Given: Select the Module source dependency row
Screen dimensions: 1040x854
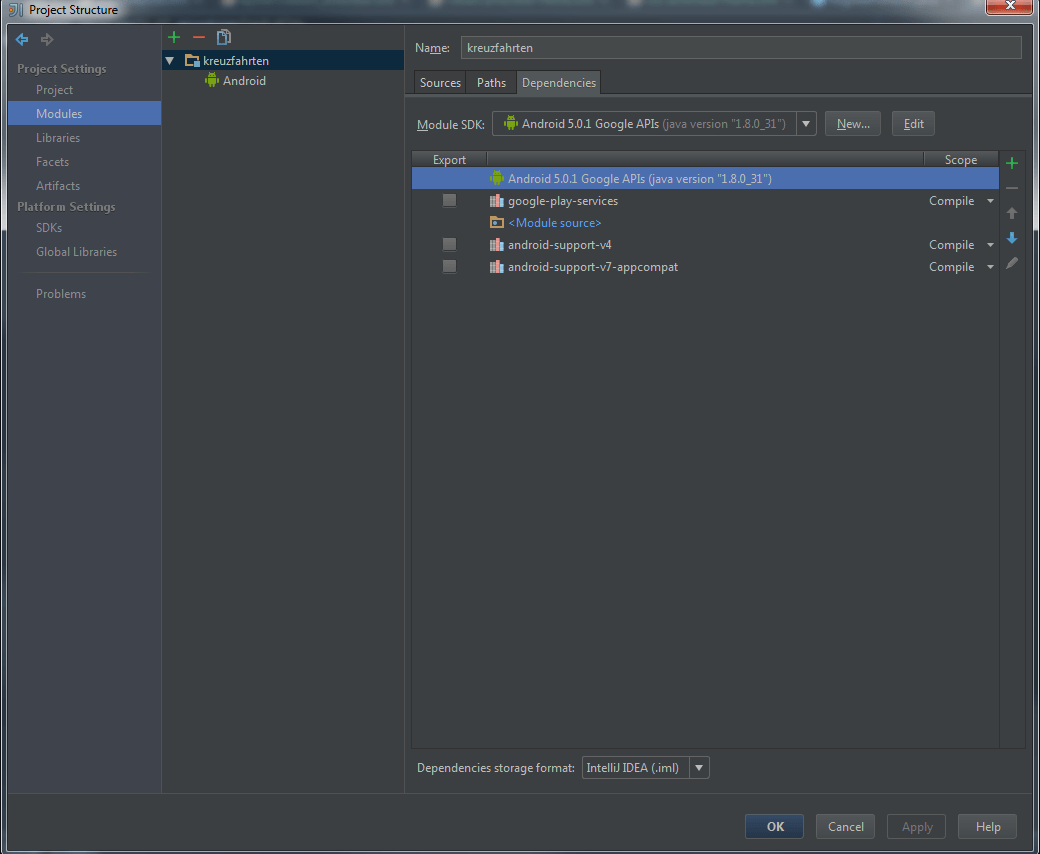Looking at the screenshot, I should (x=705, y=223).
